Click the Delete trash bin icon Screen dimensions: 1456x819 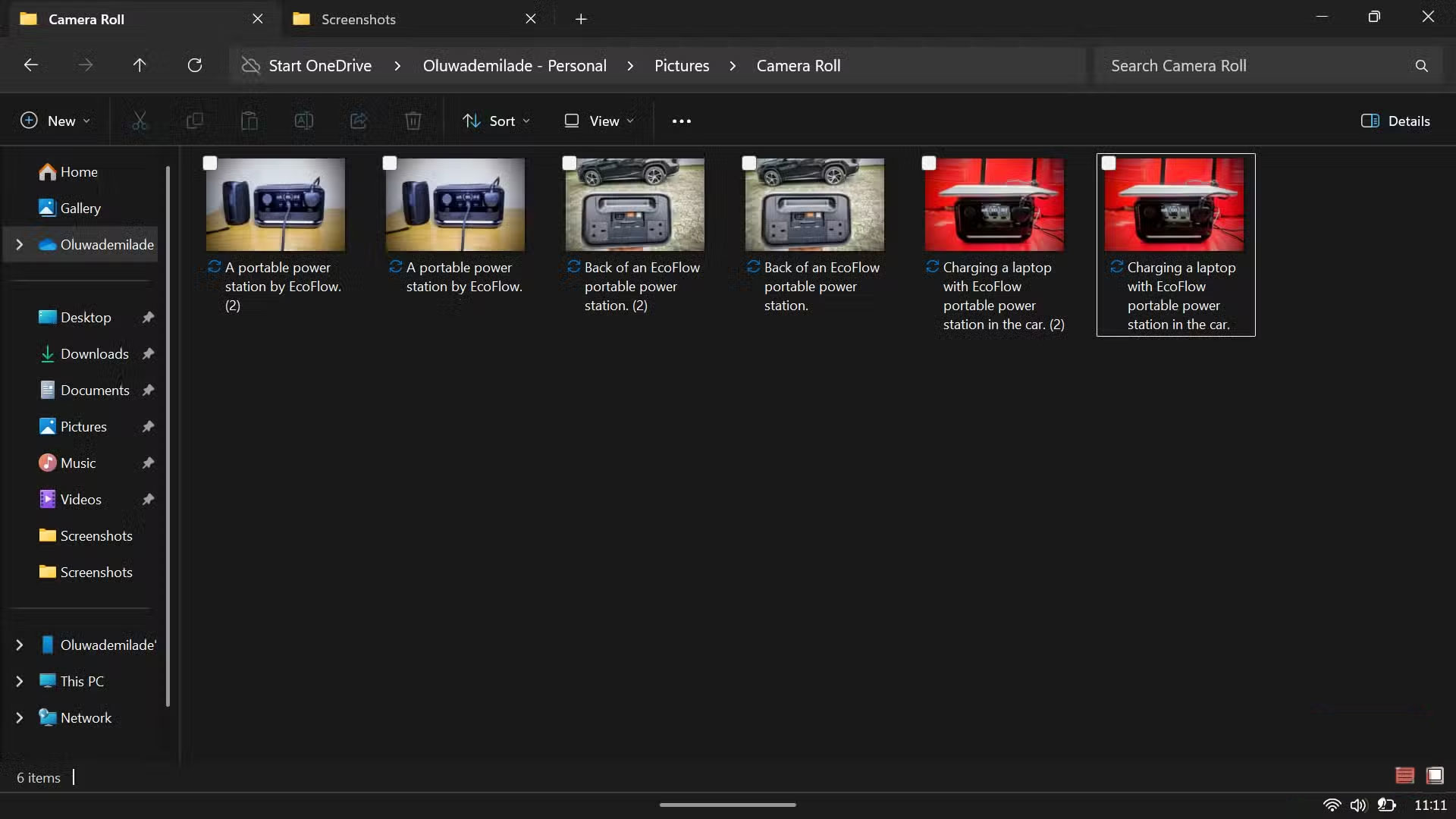click(413, 121)
